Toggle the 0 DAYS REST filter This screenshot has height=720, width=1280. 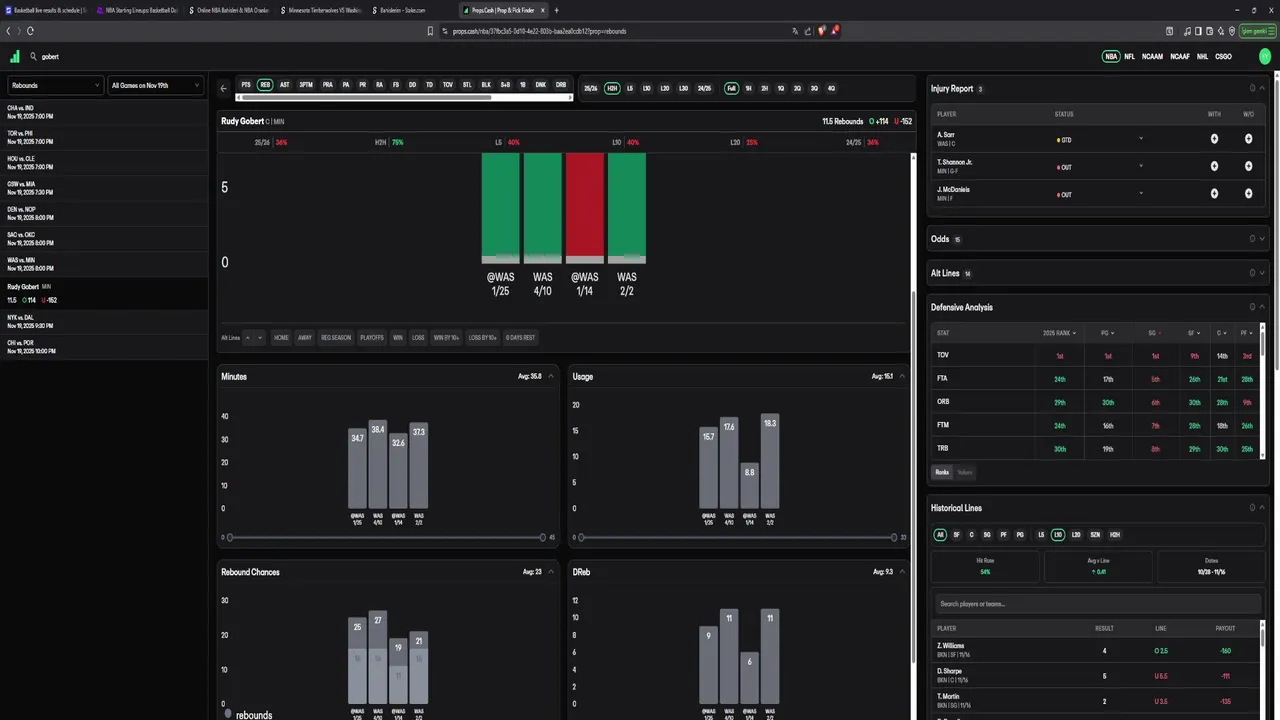pos(520,337)
